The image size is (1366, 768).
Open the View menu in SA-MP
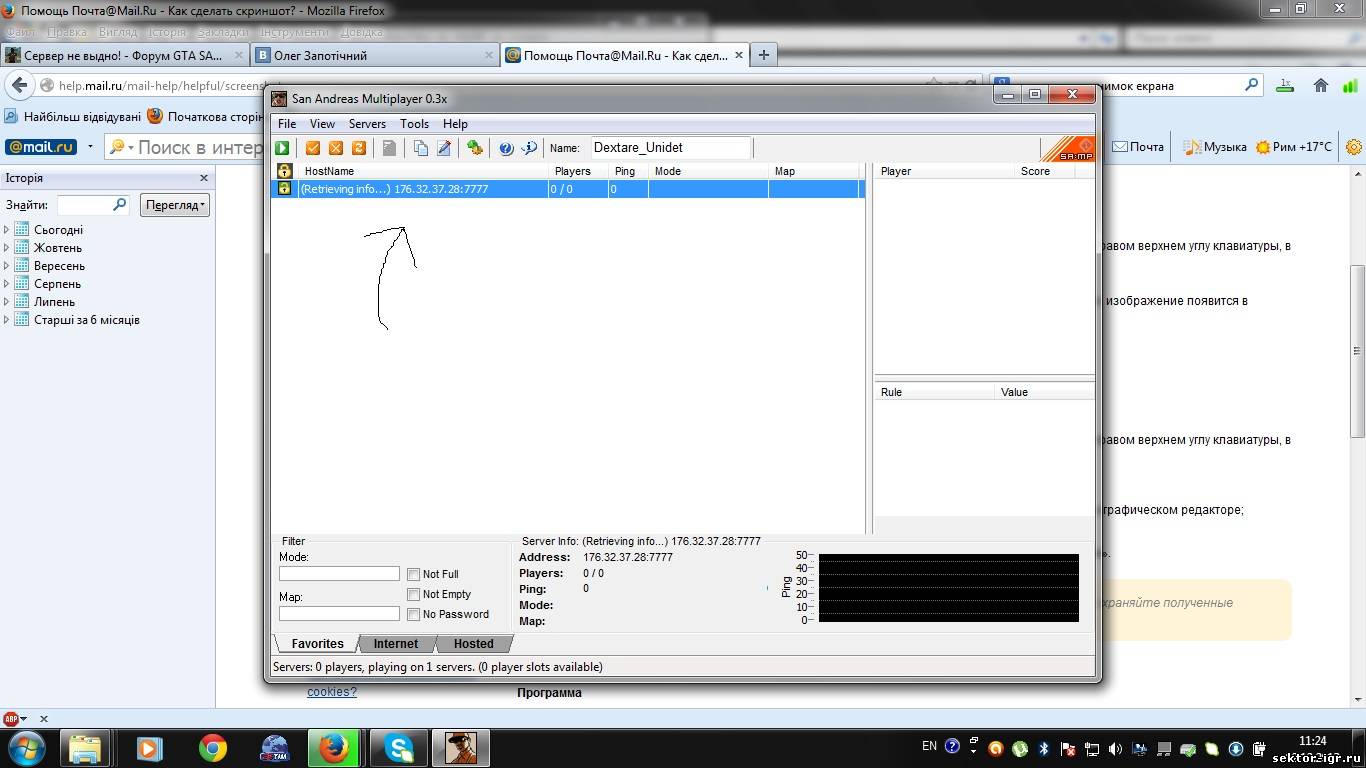point(322,124)
